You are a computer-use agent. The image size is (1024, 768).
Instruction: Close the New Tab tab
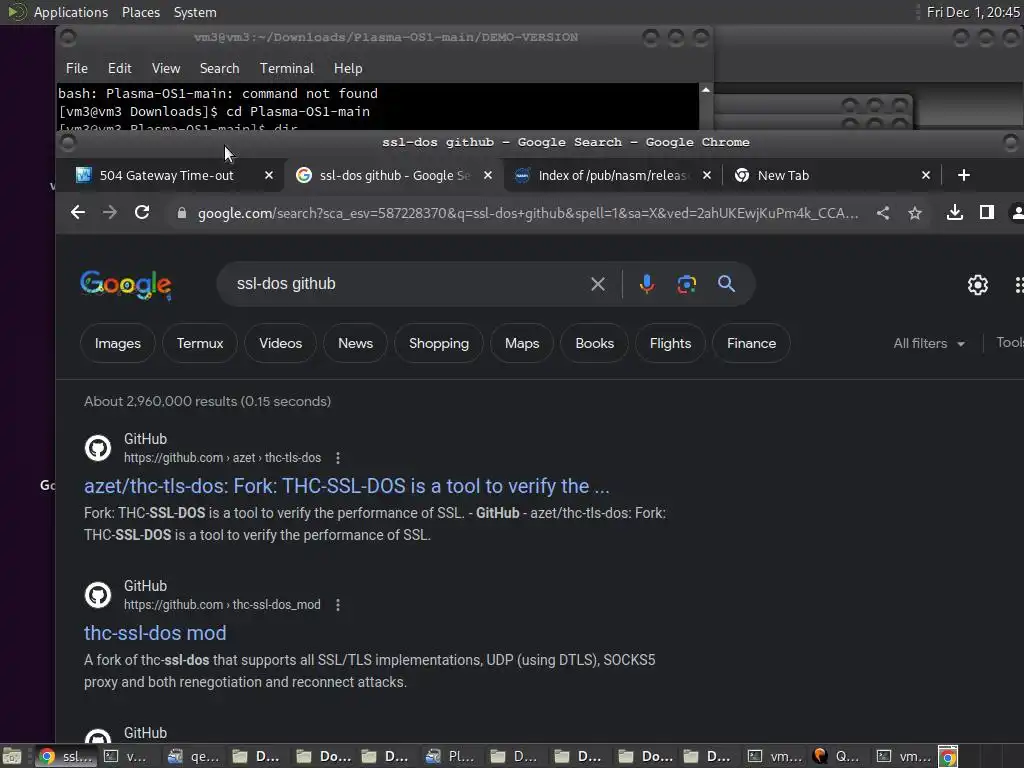(925, 175)
